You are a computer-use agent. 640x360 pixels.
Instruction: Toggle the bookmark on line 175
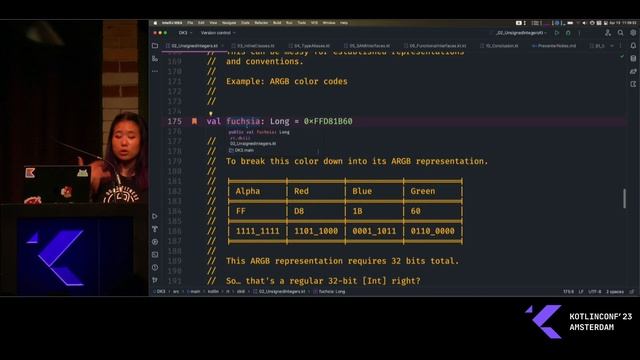[x=194, y=121]
